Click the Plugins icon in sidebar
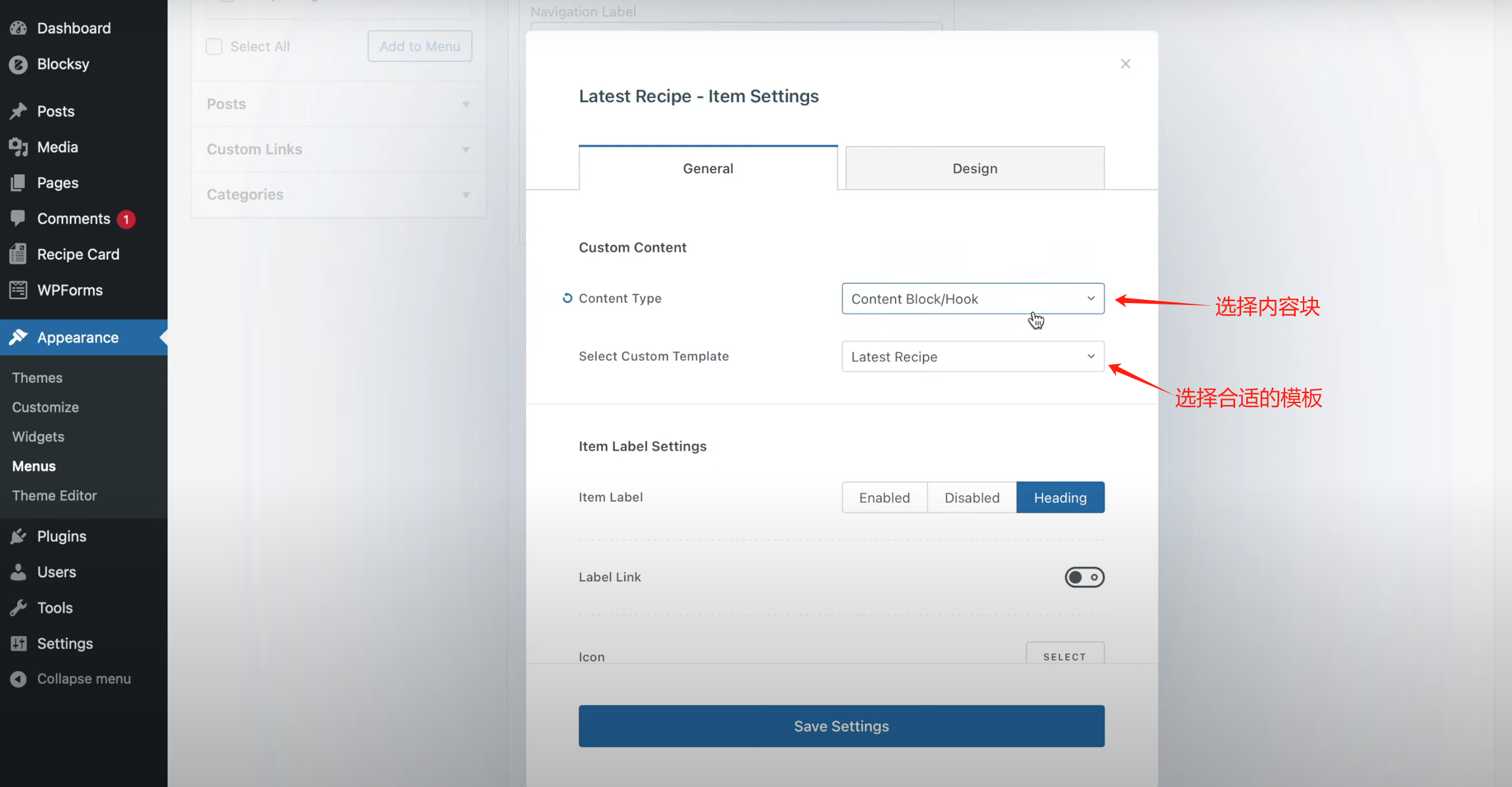Image resolution: width=1512 pixels, height=787 pixels. click(x=18, y=536)
